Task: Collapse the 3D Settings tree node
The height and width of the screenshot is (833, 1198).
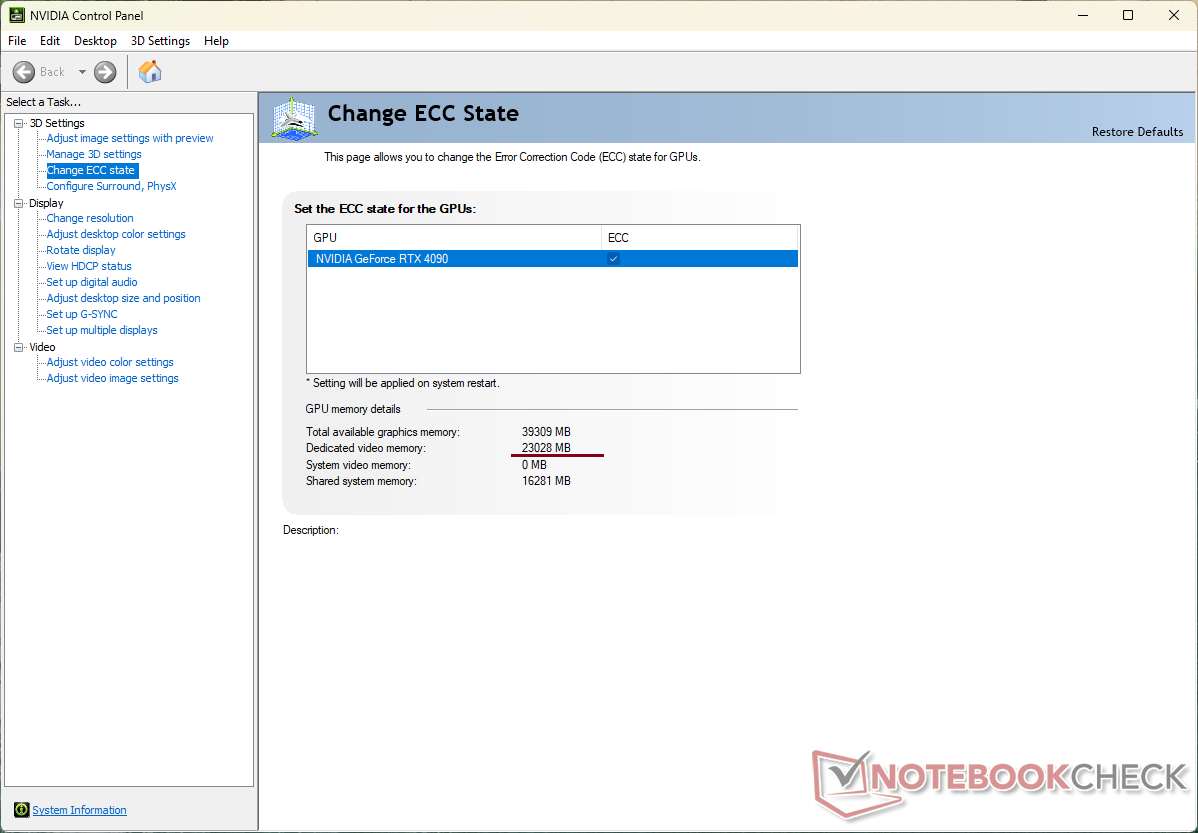Action: click(19, 123)
